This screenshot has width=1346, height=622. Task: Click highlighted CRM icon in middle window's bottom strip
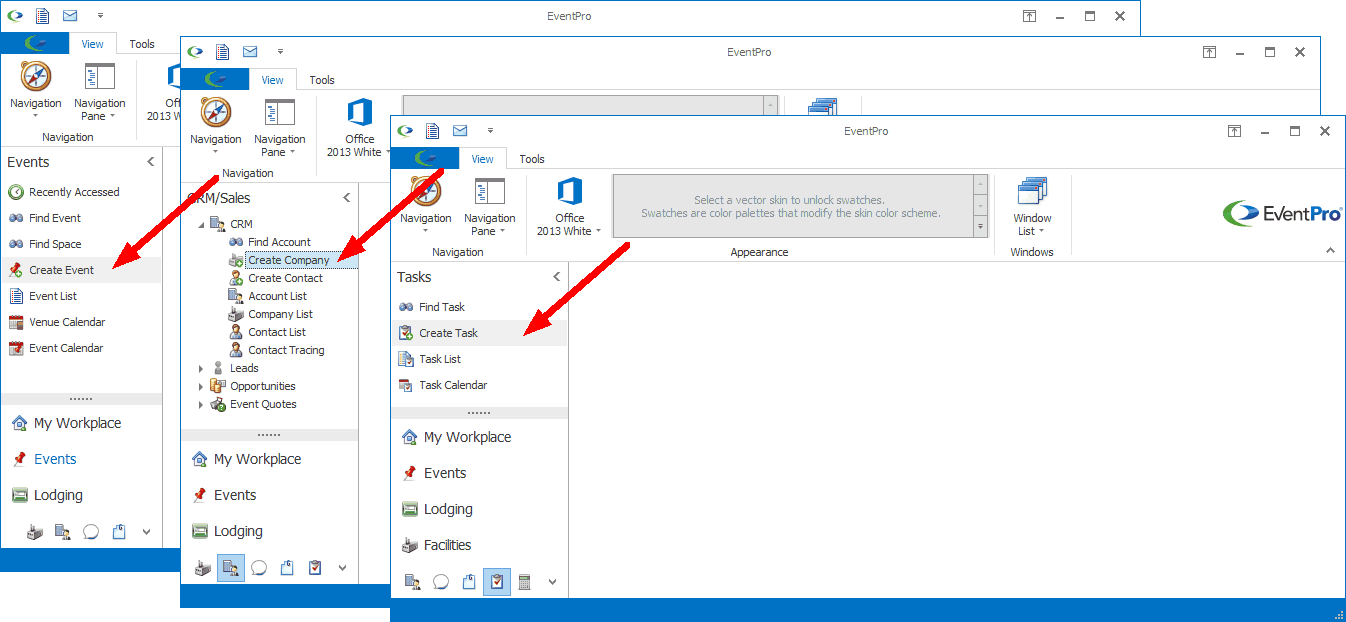pyautogui.click(x=231, y=568)
